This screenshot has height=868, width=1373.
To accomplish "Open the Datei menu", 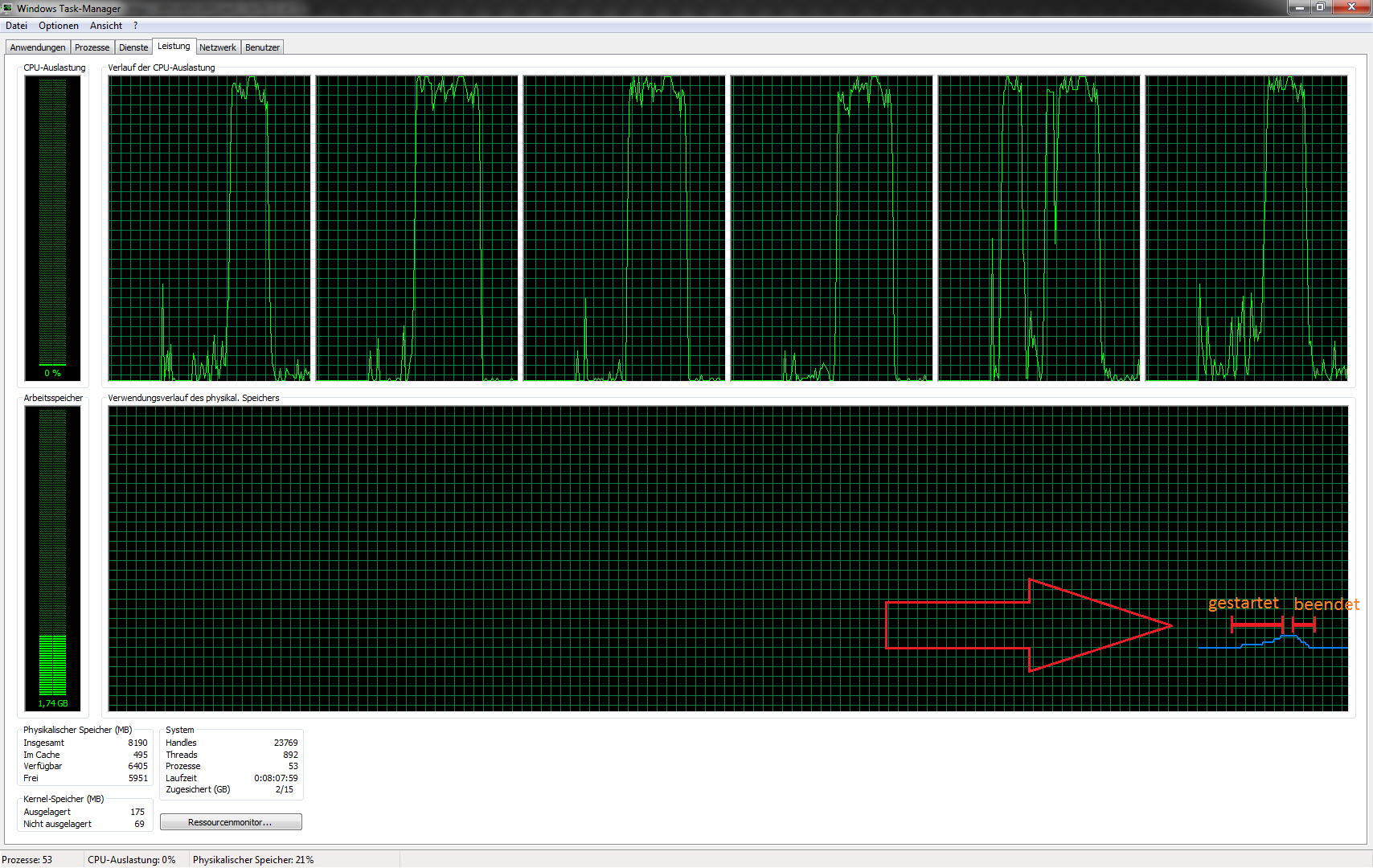I will click(16, 26).
